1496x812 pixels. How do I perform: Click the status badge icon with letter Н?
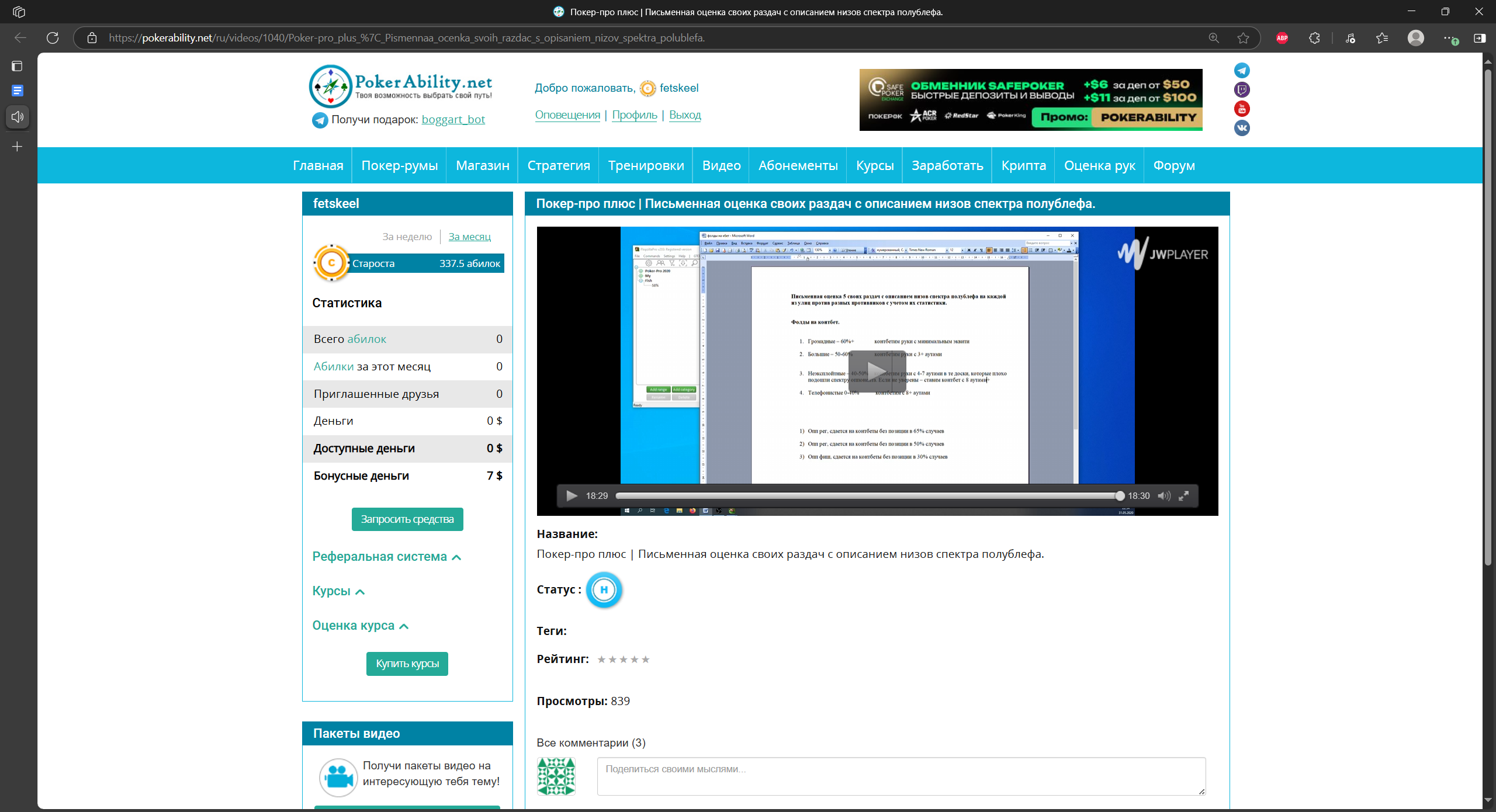tap(604, 589)
